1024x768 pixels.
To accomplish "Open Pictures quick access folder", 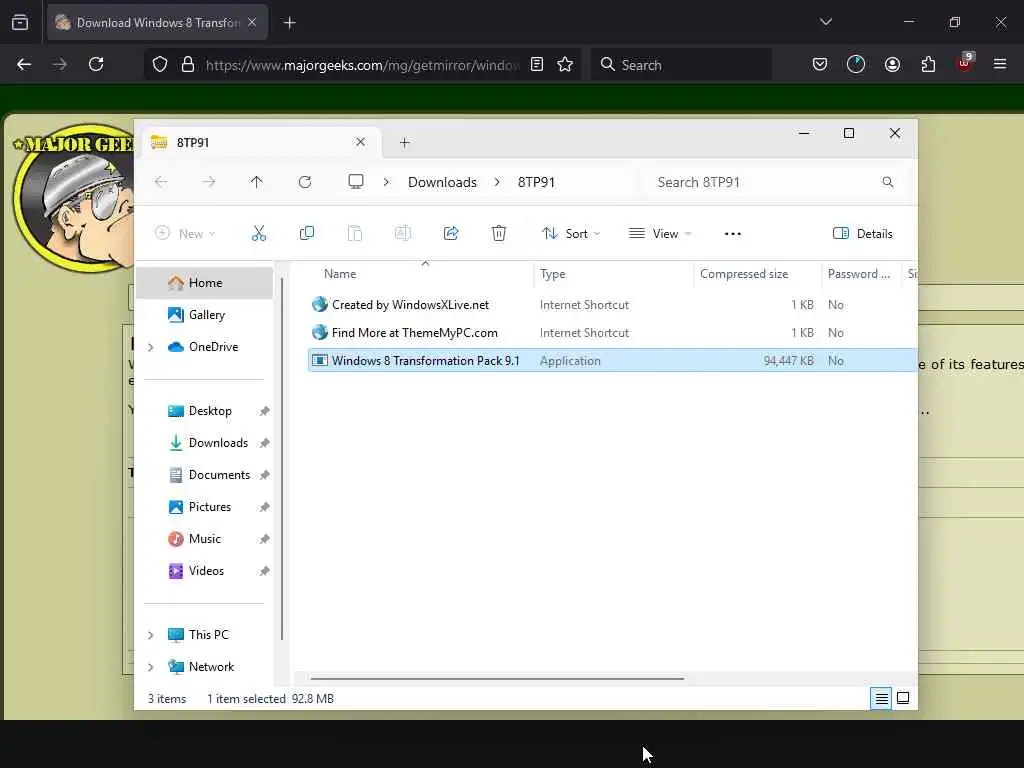I will click(200, 507).
